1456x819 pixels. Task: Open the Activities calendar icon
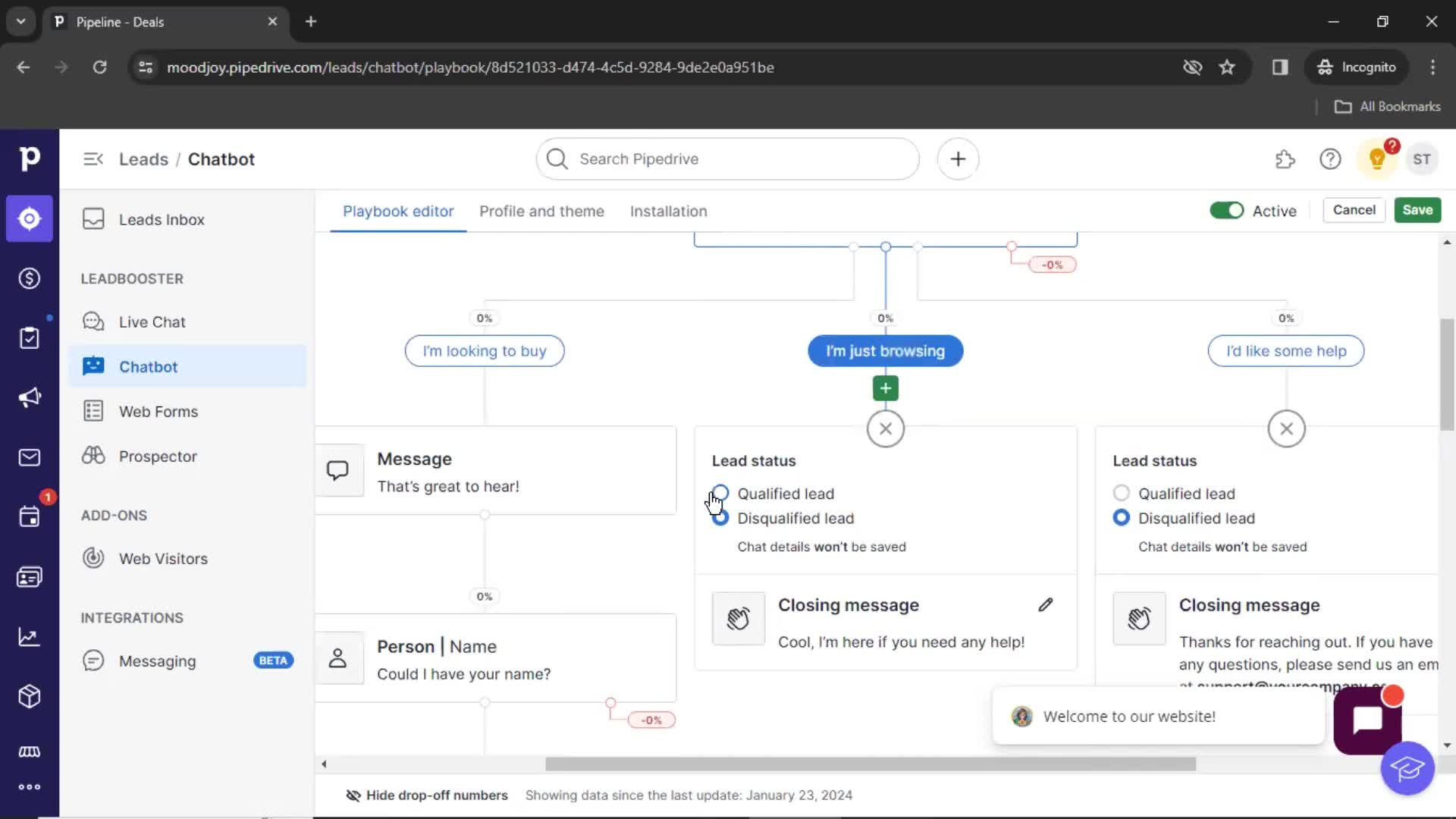[29, 517]
